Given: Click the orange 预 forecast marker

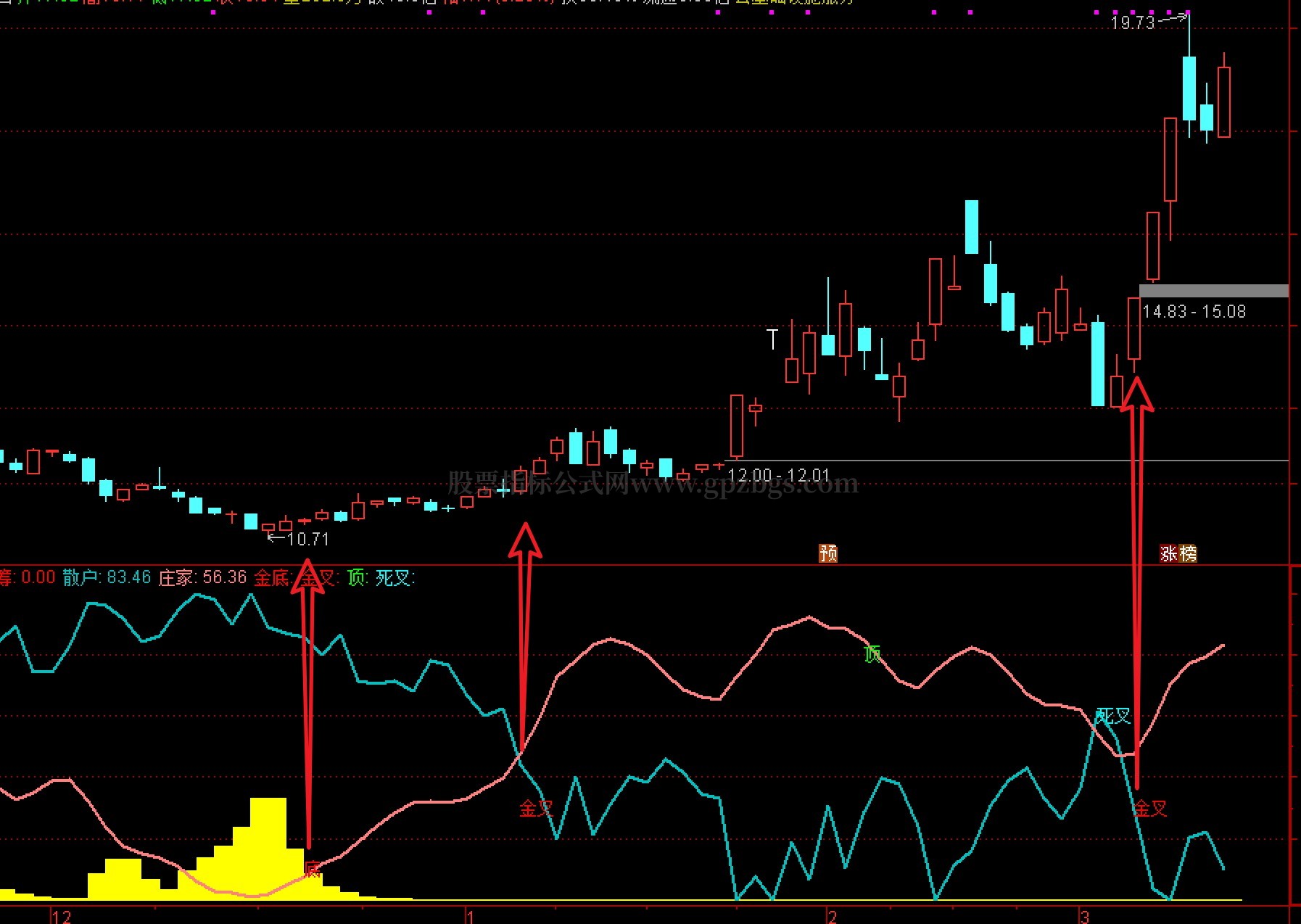Looking at the screenshot, I should pyautogui.click(x=827, y=553).
